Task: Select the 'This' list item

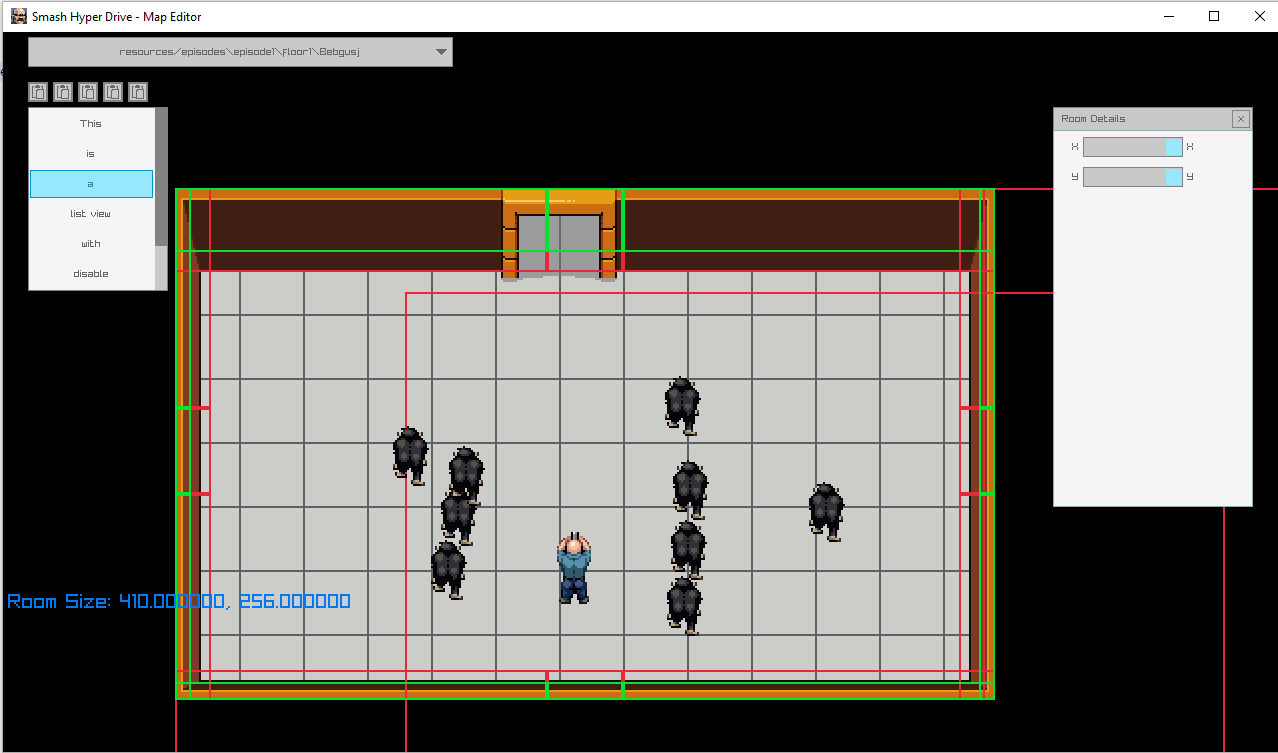Action: pyautogui.click(x=91, y=124)
